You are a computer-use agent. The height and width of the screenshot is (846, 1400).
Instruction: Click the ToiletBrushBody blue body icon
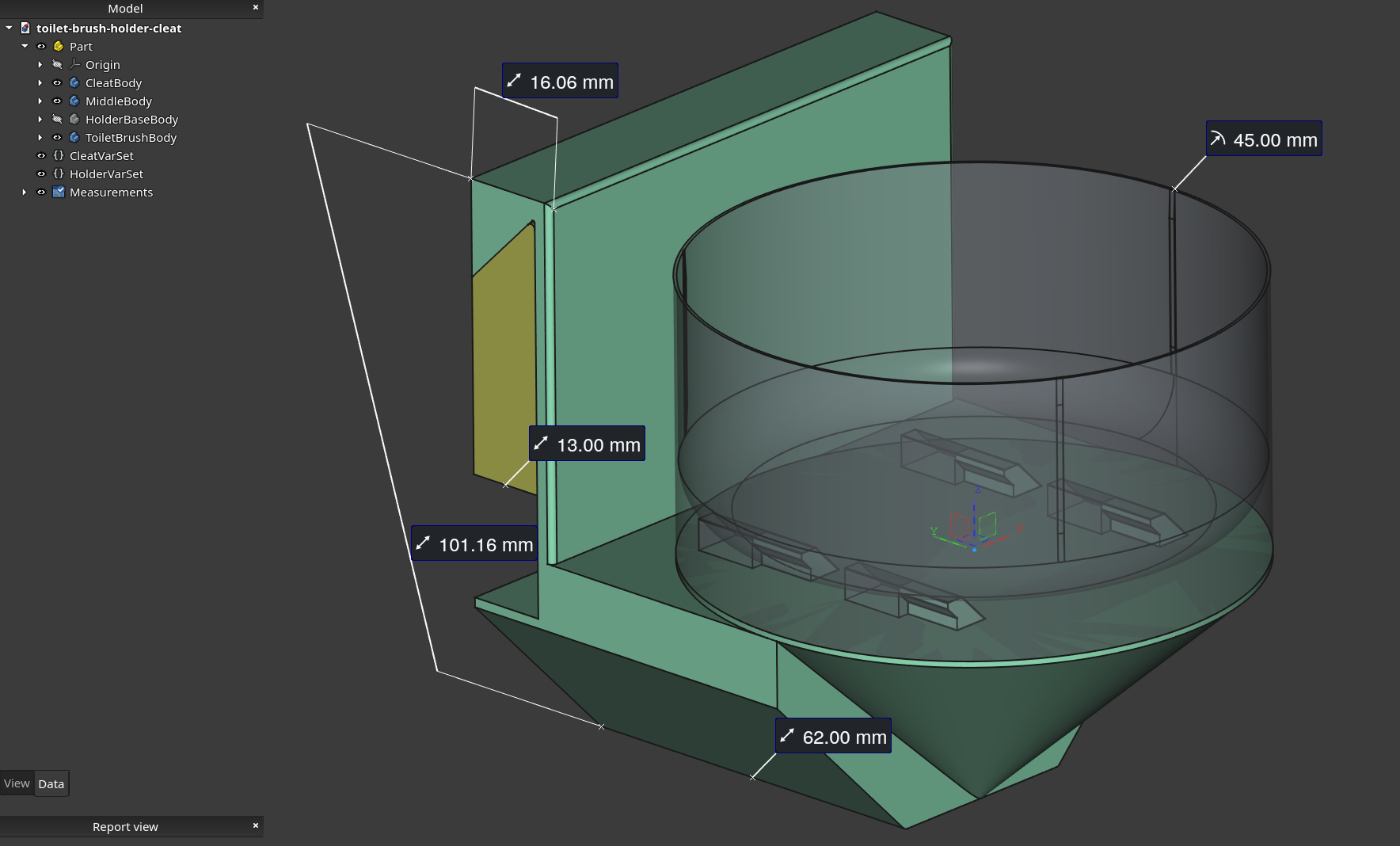[x=74, y=137]
